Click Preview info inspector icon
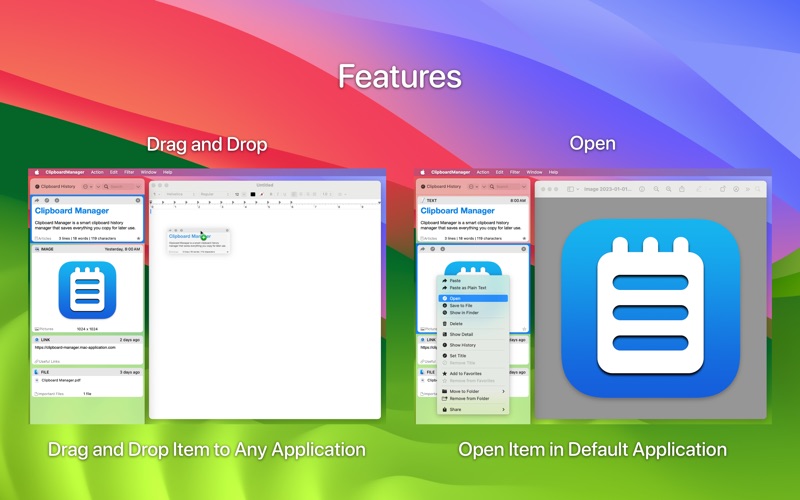 coord(642,189)
